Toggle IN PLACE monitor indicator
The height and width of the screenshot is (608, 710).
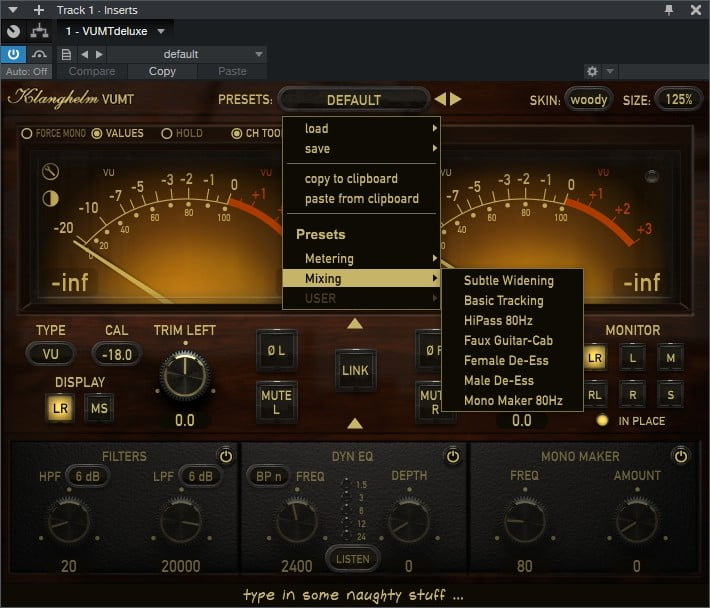602,420
